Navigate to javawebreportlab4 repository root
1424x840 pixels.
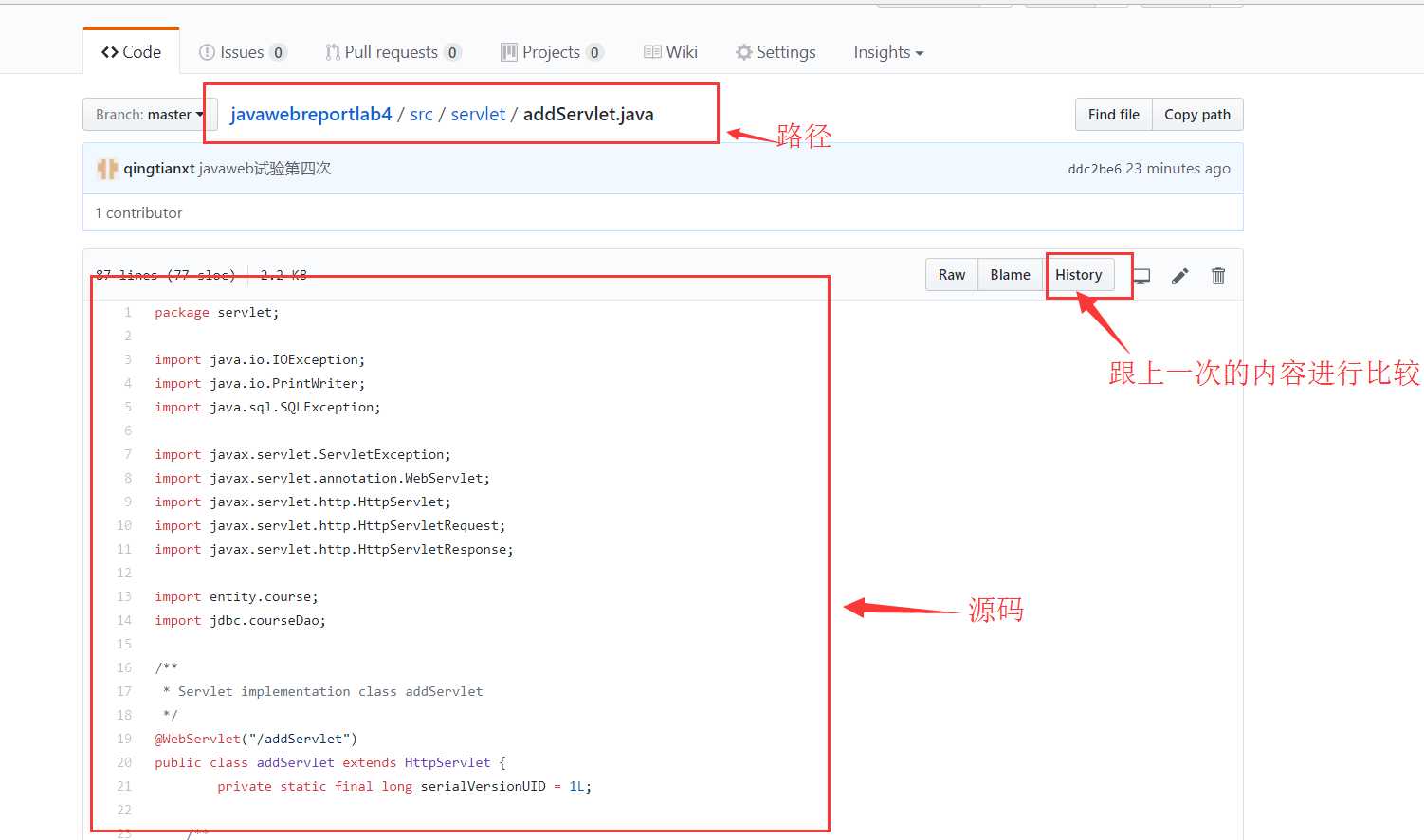click(311, 115)
